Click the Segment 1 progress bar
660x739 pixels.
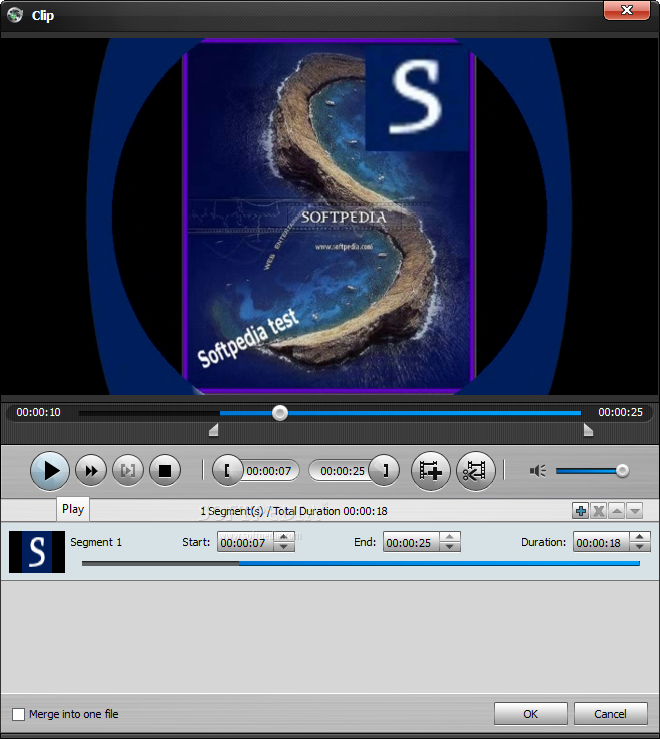[361, 563]
